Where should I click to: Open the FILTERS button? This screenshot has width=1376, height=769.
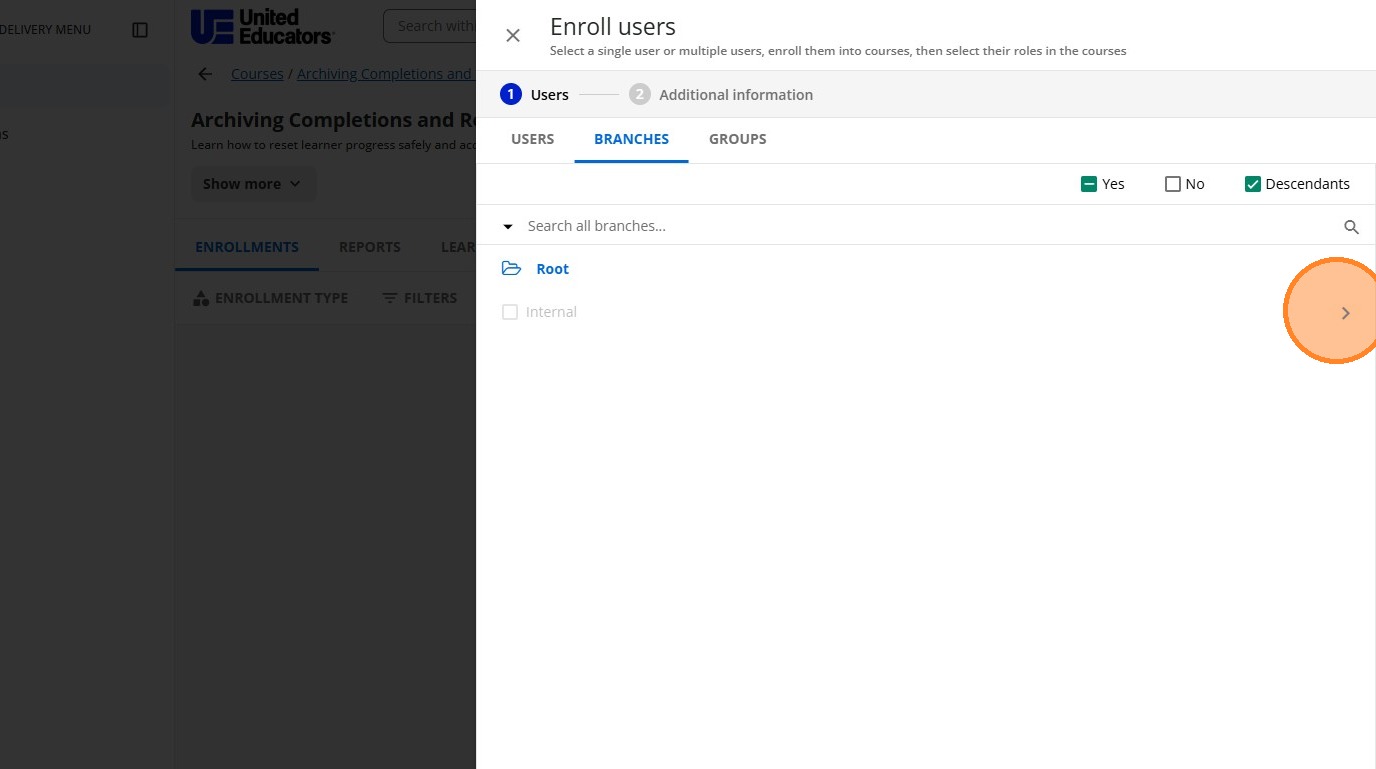(x=420, y=298)
